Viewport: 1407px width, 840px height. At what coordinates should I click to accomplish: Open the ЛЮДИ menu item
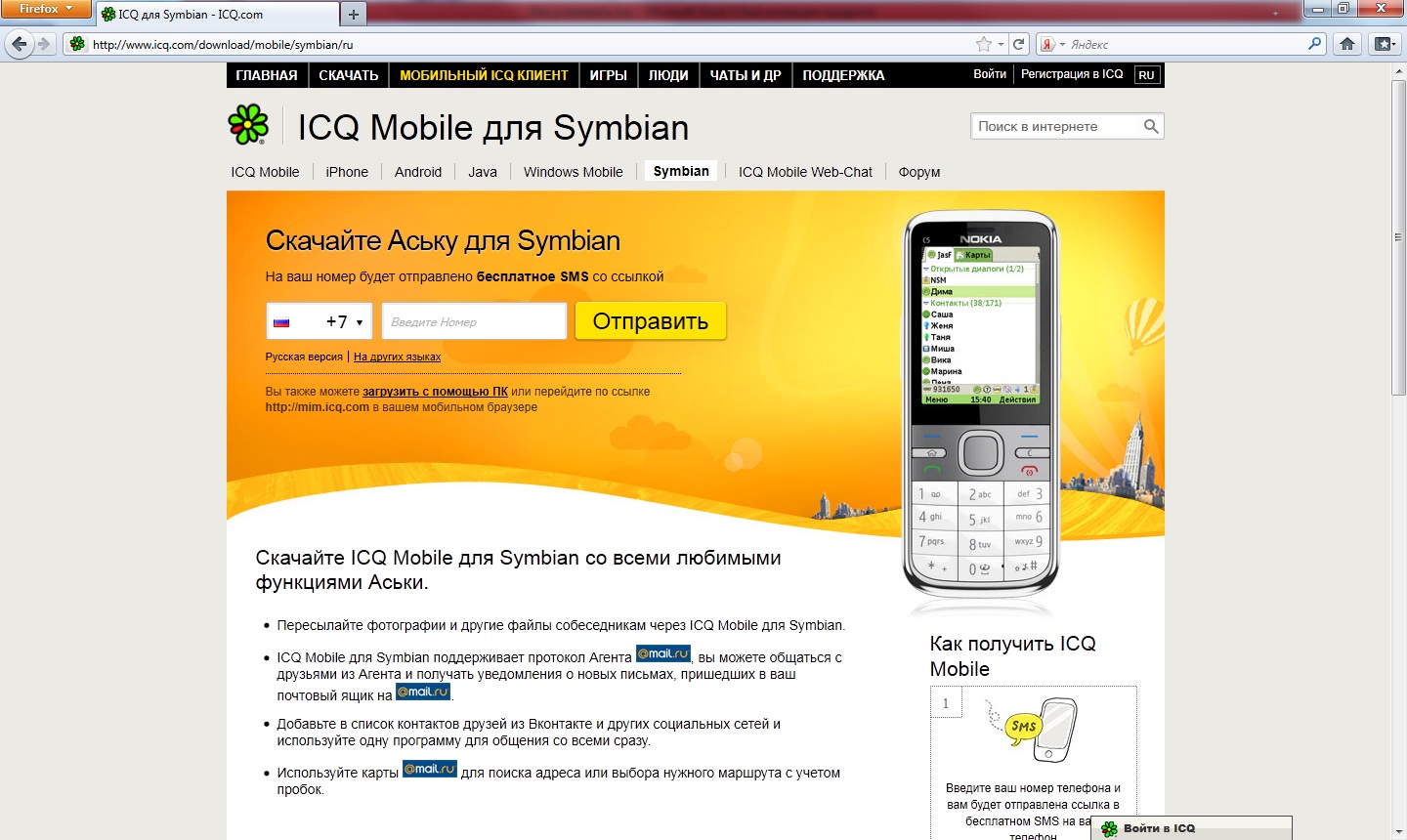(668, 75)
